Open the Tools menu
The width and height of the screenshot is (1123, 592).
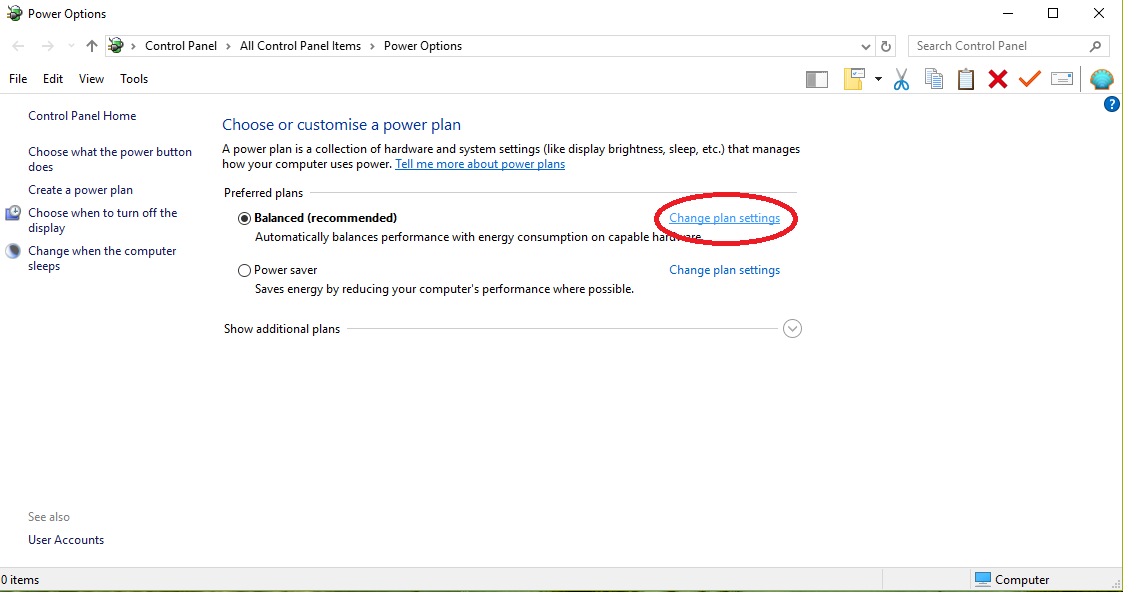[x=134, y=79]
